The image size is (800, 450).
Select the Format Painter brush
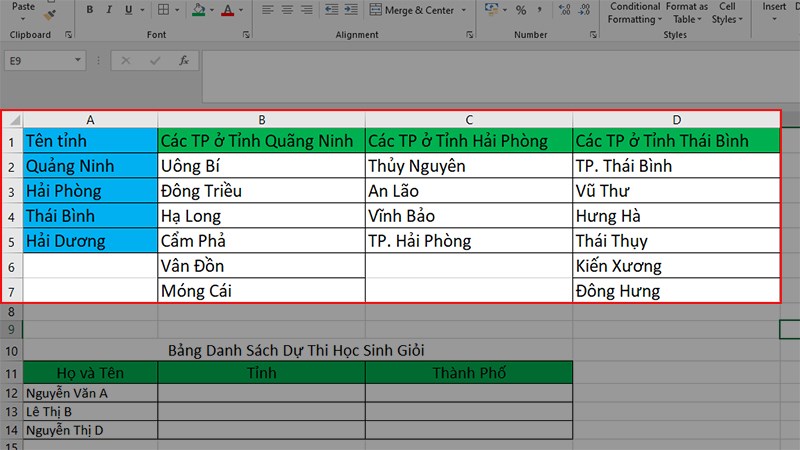[49, 15]
